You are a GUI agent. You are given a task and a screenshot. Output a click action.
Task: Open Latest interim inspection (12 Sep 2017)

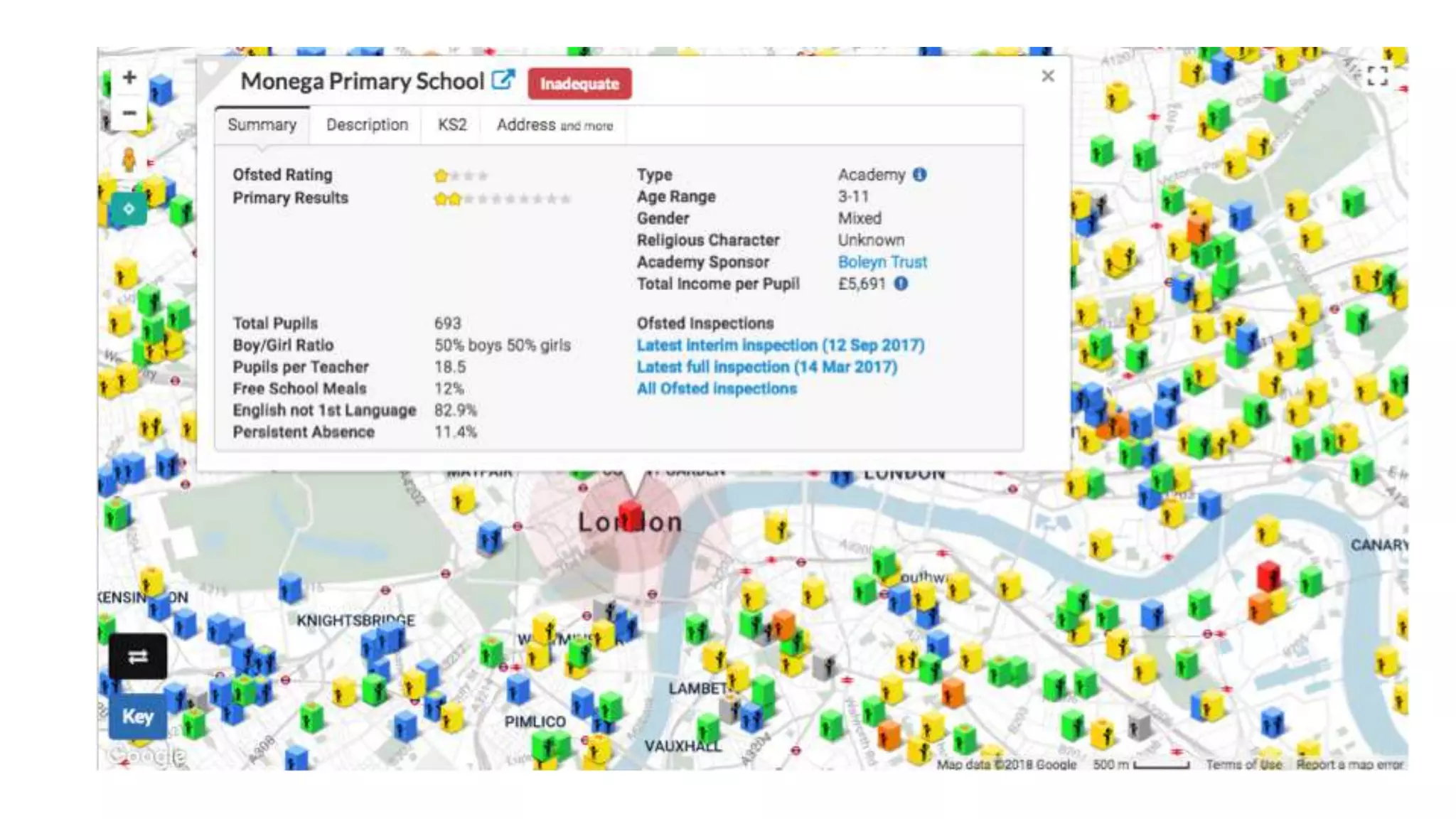[780, 345]
